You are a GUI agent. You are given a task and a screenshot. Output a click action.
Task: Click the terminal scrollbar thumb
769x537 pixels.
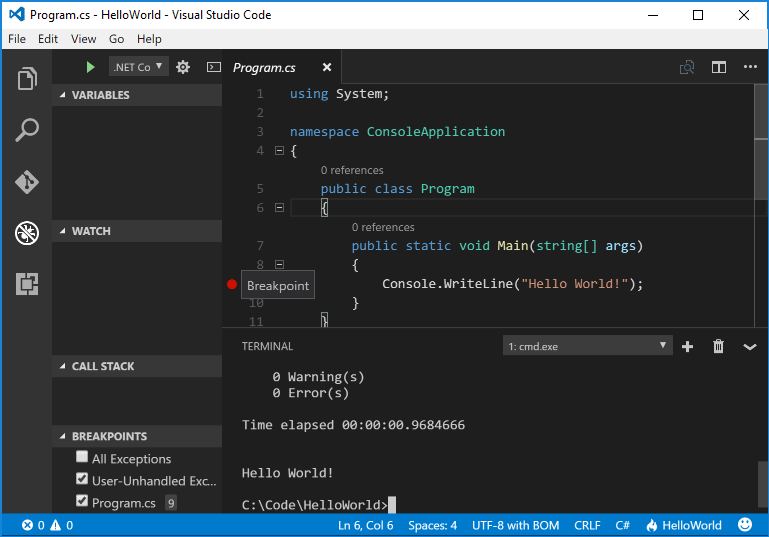763,484
